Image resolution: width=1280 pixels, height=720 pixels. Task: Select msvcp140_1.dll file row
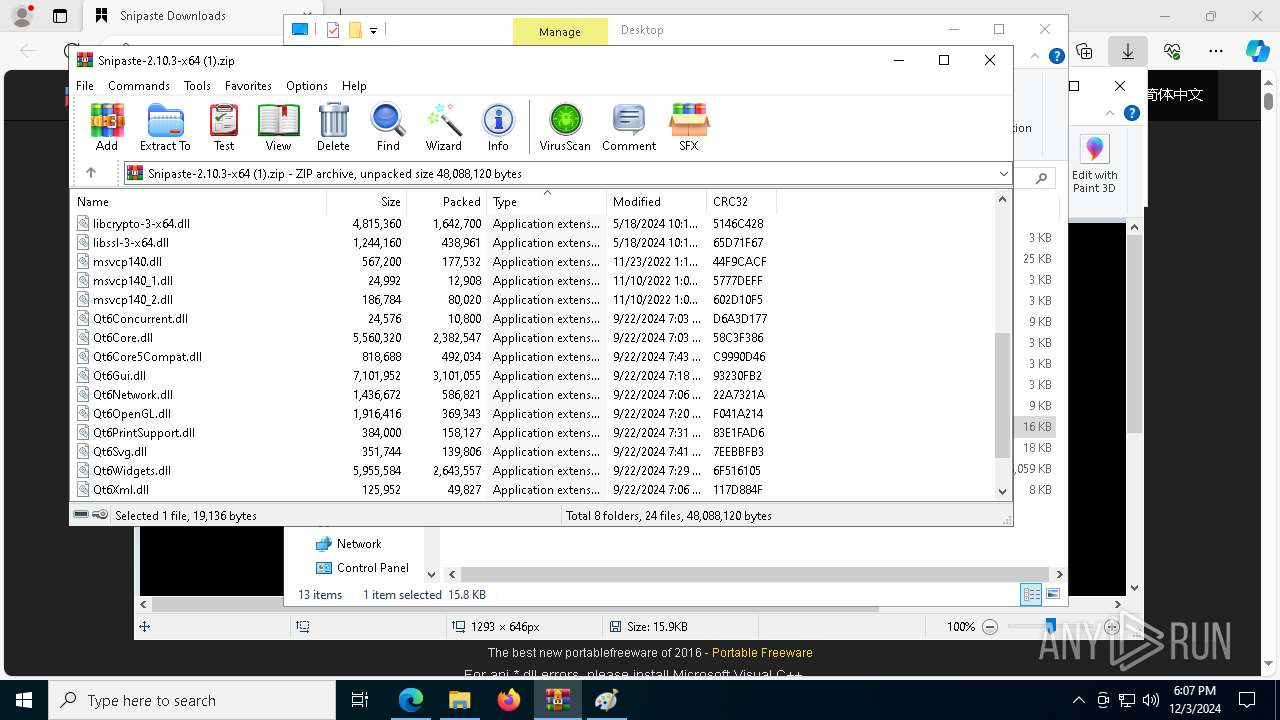(x=533, y=281)
